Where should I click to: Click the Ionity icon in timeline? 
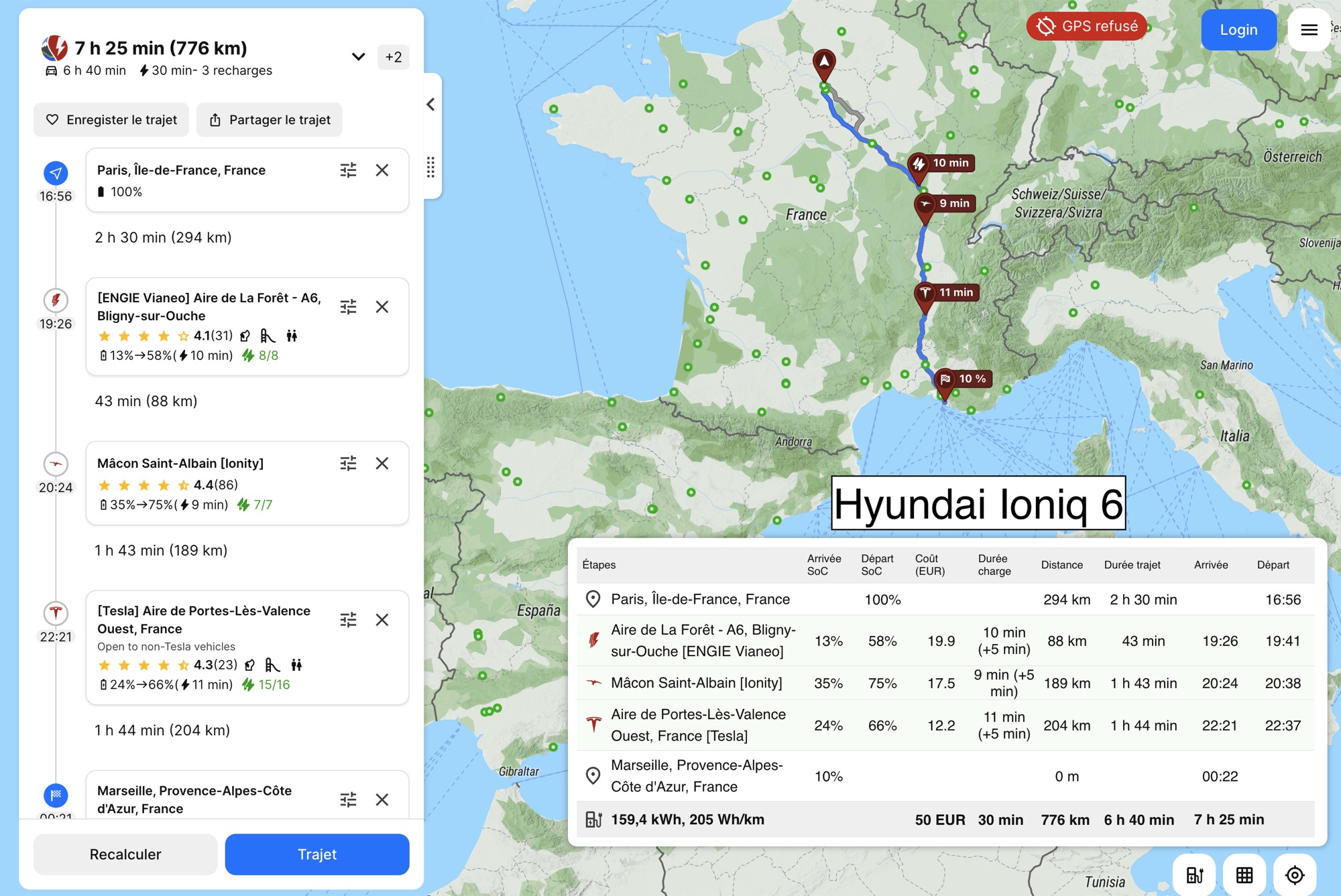56,463
